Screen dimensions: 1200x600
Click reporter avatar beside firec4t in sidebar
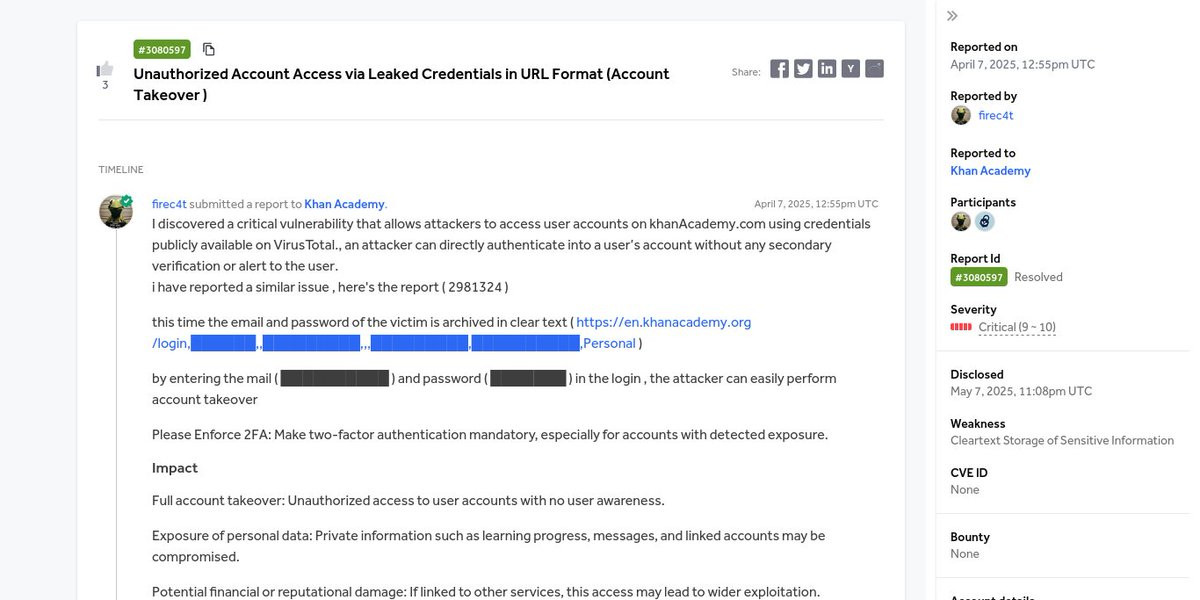tap(961, 115)
